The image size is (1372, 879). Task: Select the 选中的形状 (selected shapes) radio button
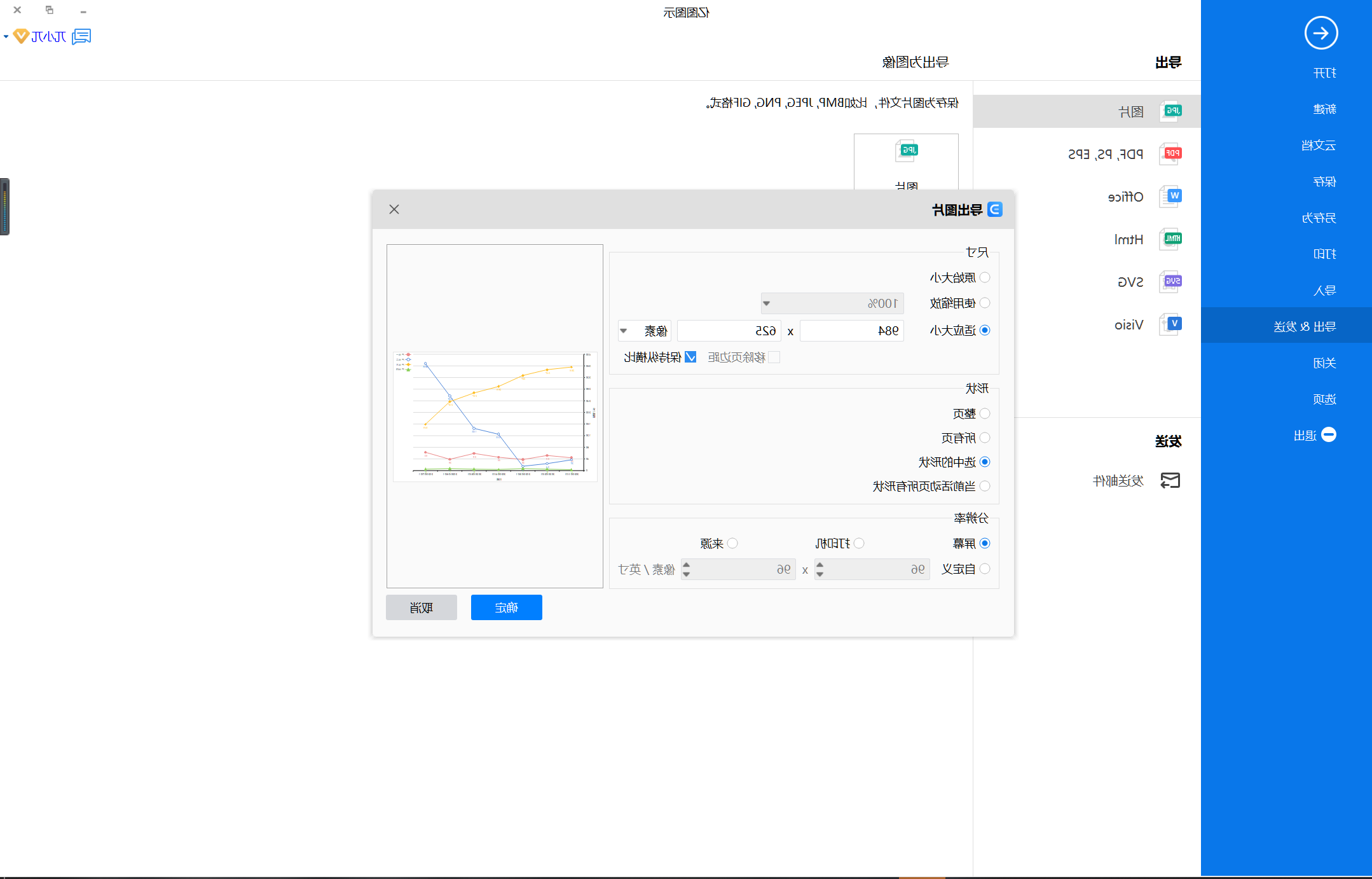click(x=985, y=462)
